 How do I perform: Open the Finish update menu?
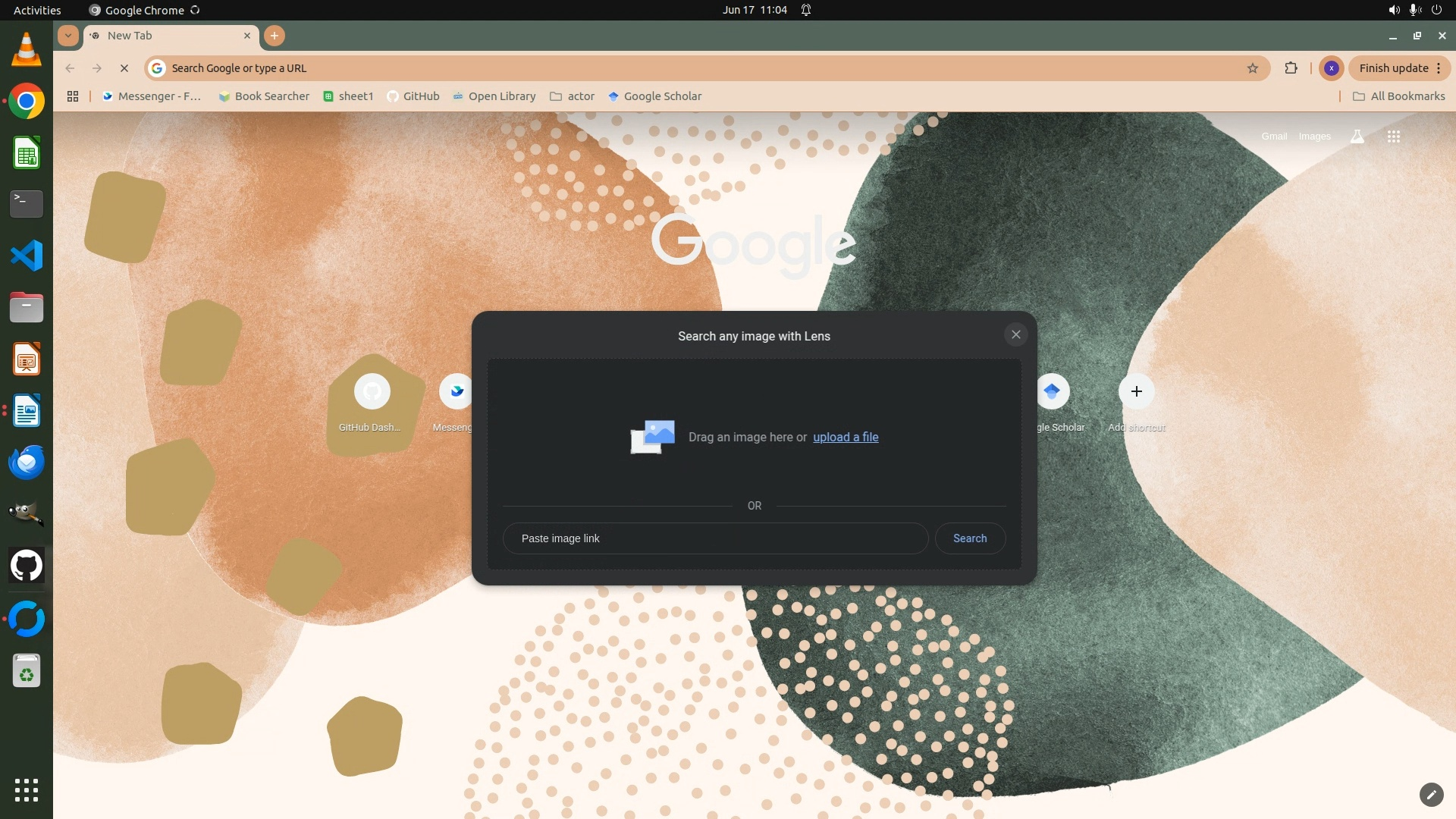pos(1399,68)
